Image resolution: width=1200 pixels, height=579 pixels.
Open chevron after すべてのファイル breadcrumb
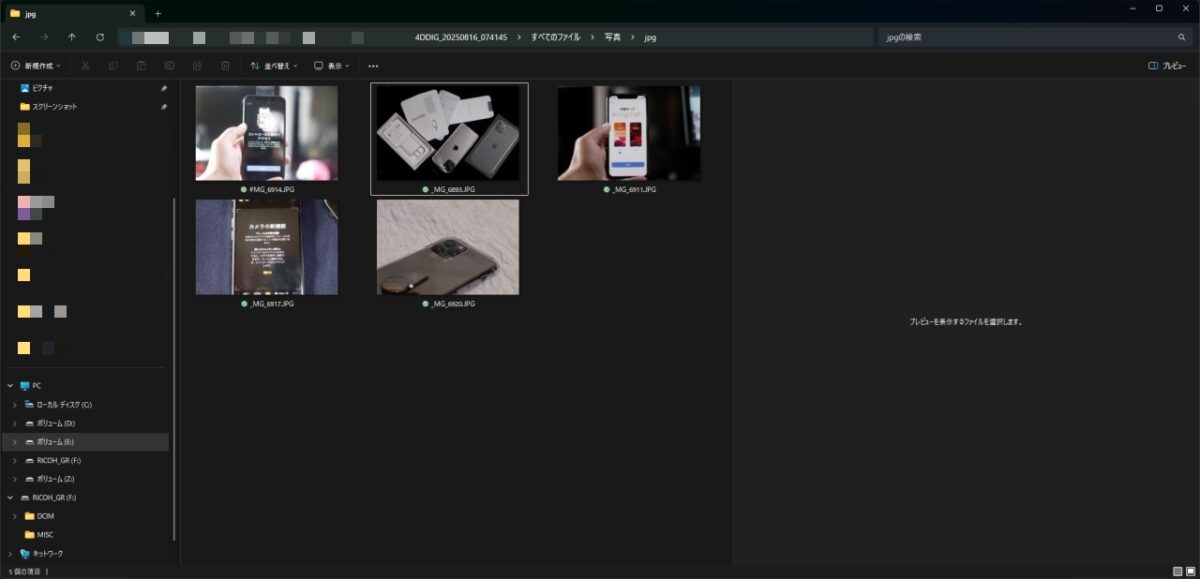[592, 37]
